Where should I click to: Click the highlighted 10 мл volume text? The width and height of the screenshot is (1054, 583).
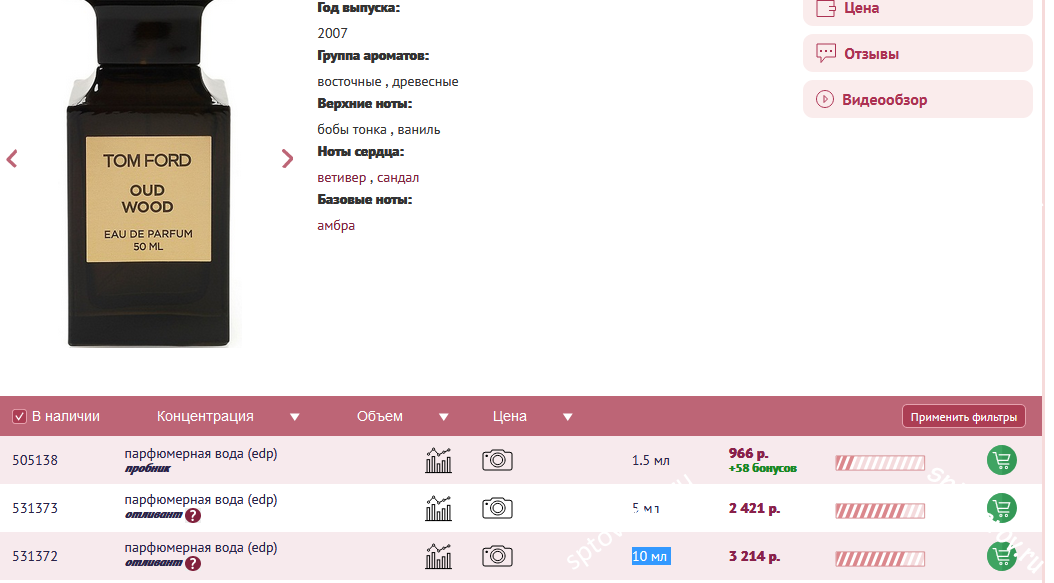tap(651, 557)
